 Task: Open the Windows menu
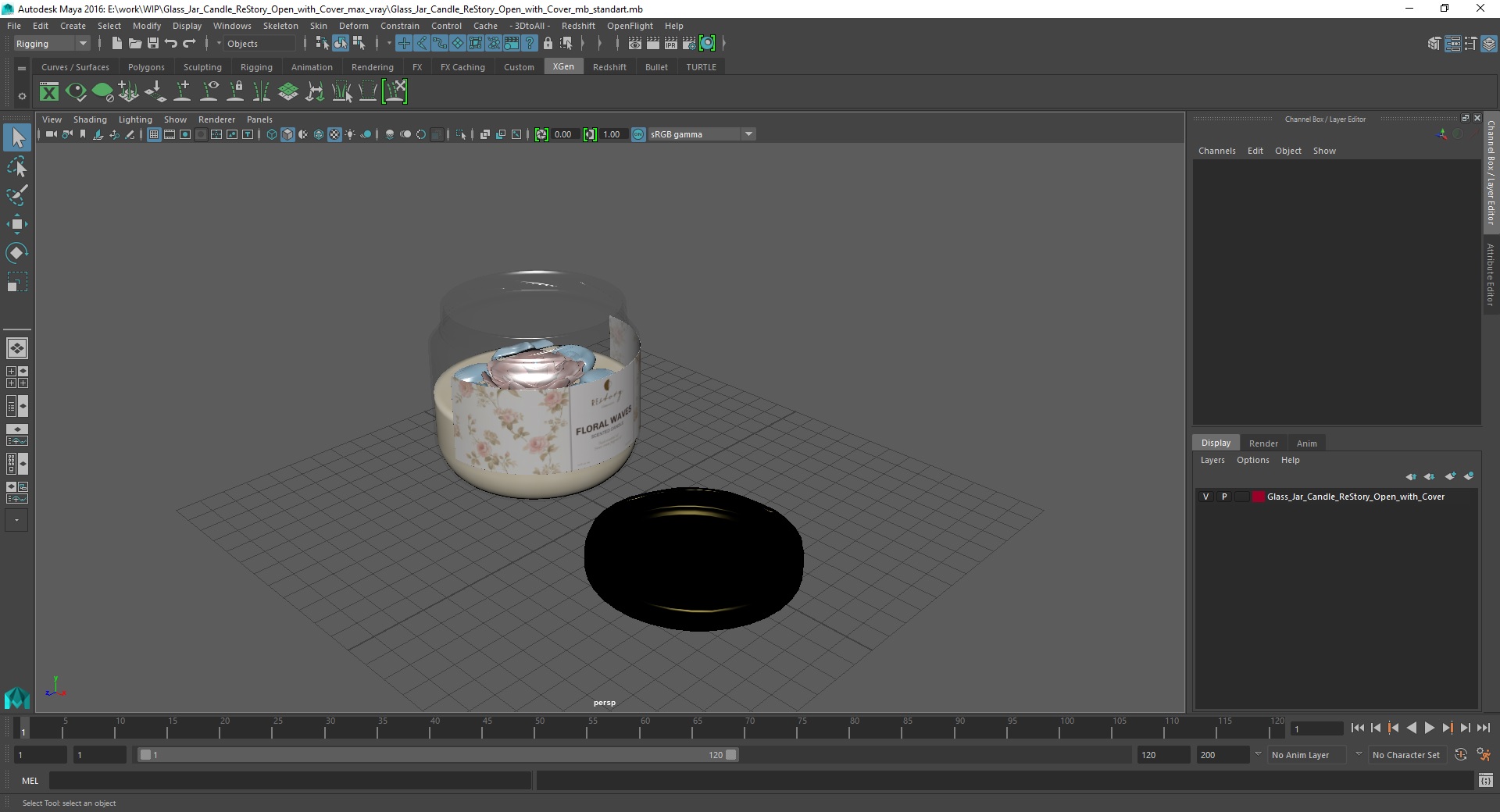click(232, 26)
